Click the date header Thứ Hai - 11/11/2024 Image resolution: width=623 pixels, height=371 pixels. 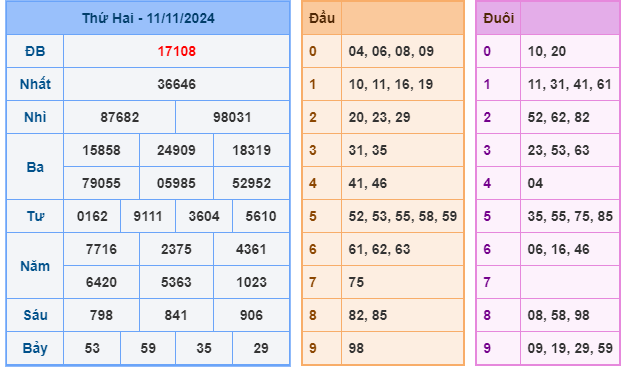pos(148,18)
